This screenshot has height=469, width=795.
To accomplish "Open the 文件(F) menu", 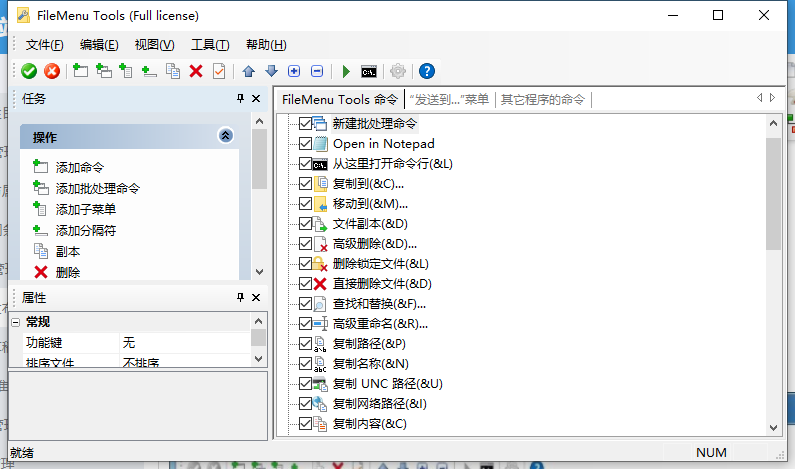I will [x=45, y=45].
